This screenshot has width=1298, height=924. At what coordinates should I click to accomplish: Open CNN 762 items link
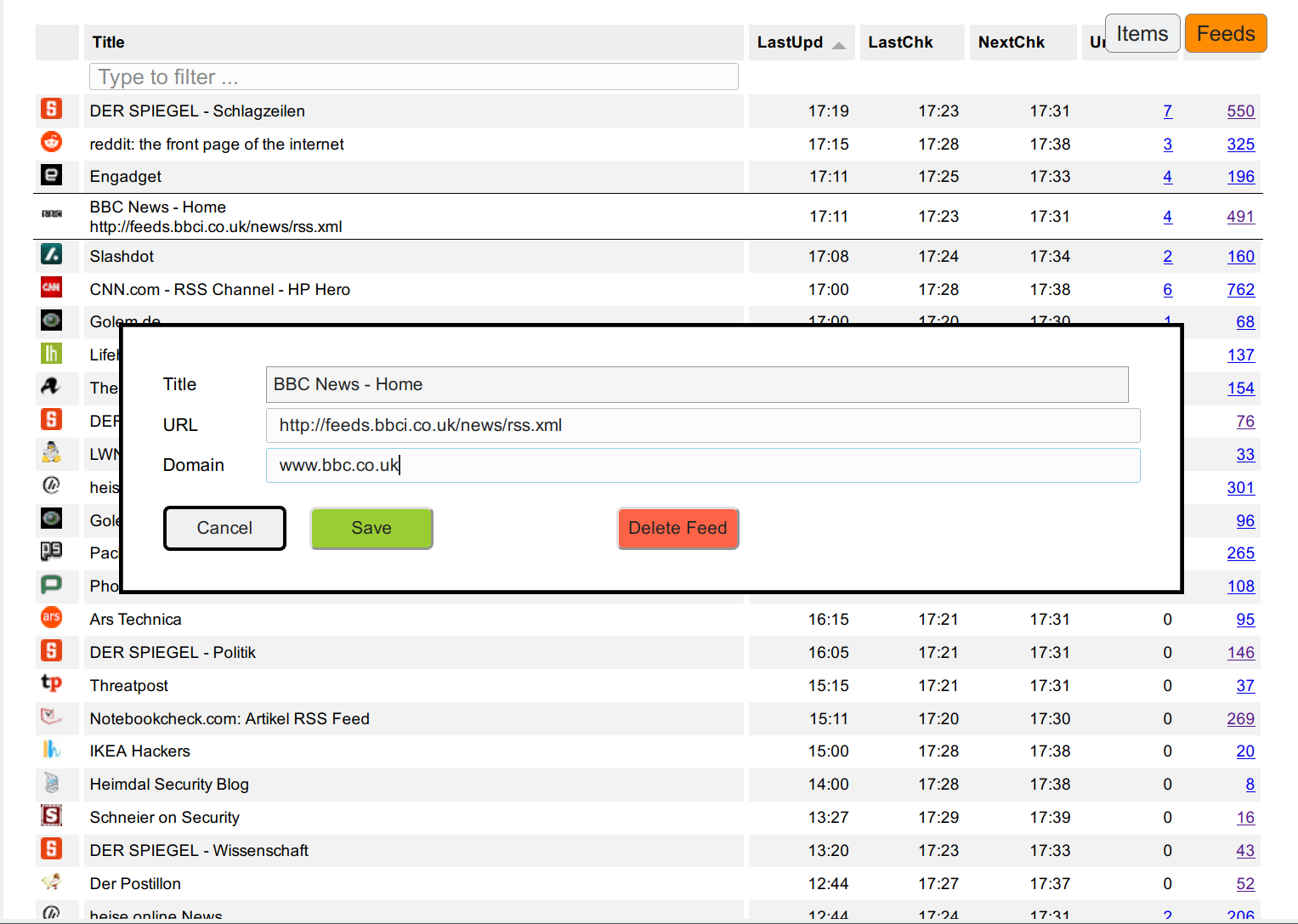pos(1240,290)
